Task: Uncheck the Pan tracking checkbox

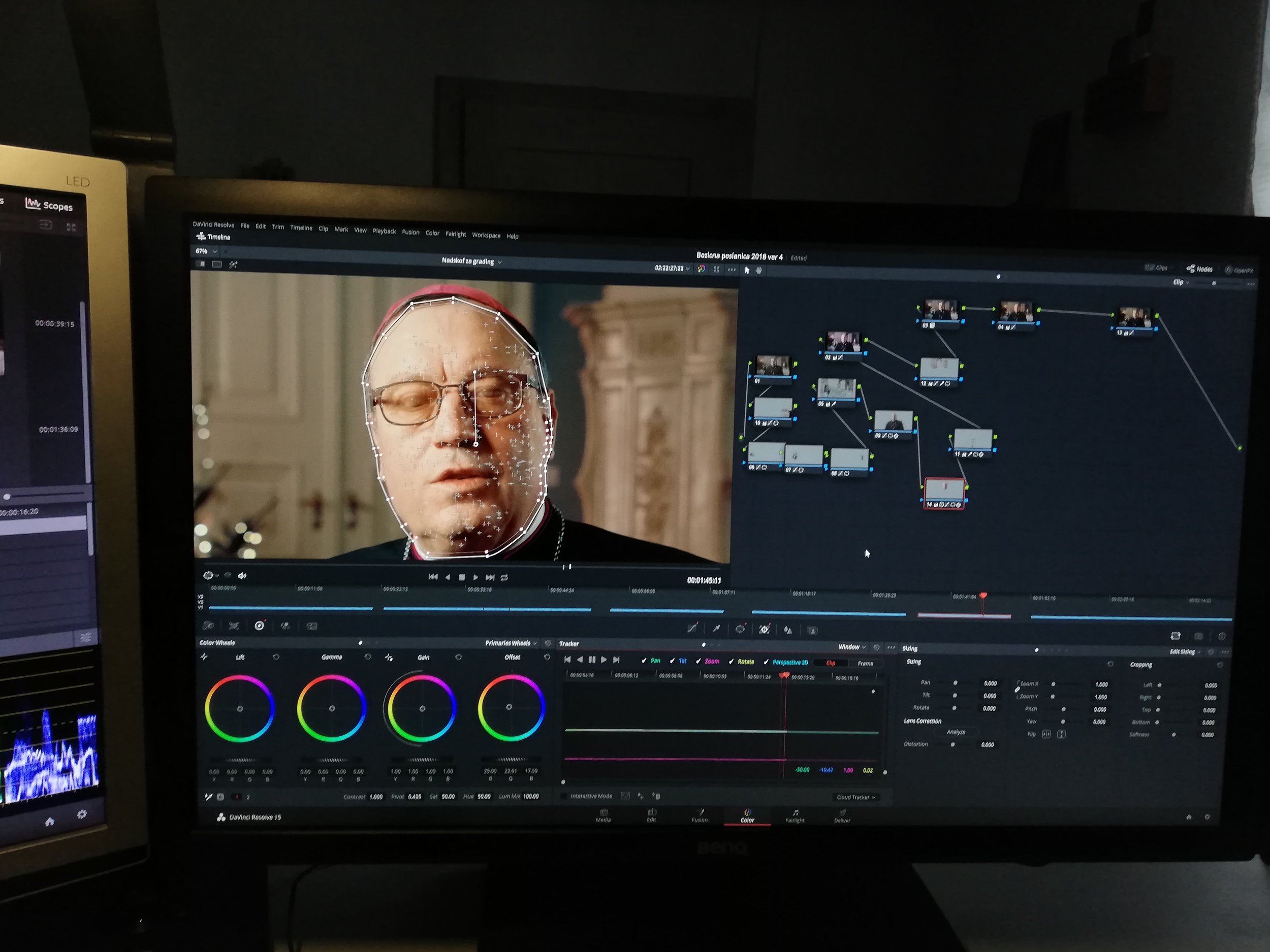Action: (x=644, y=661)
